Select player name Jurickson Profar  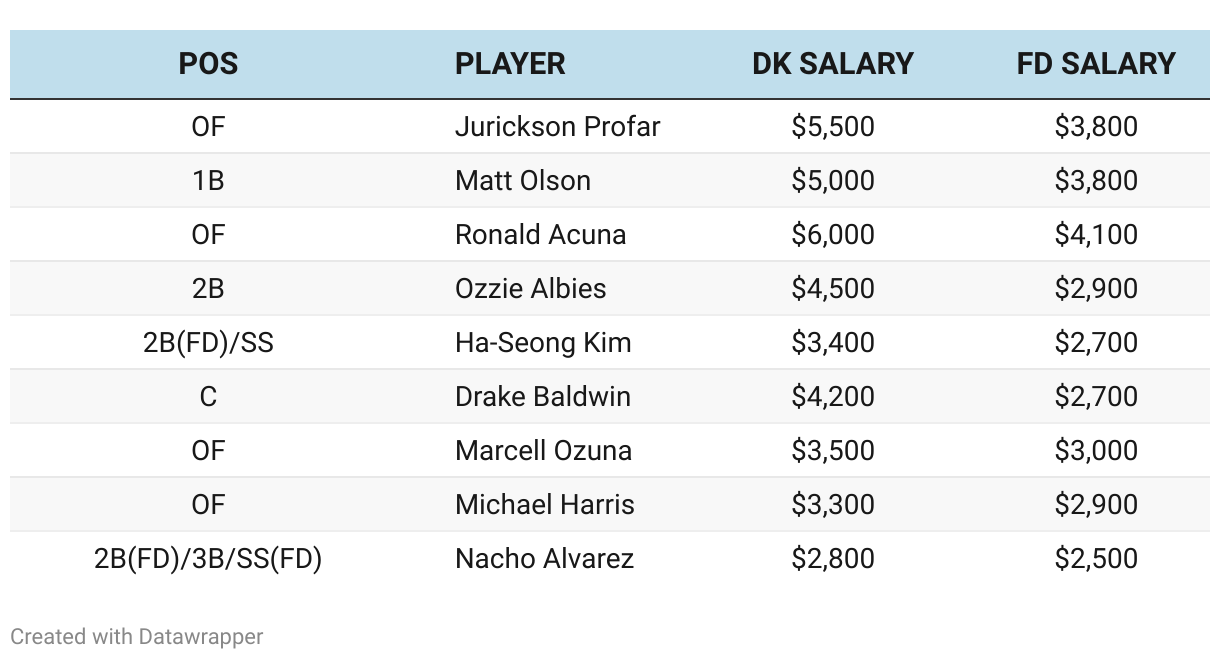point(557,127)
